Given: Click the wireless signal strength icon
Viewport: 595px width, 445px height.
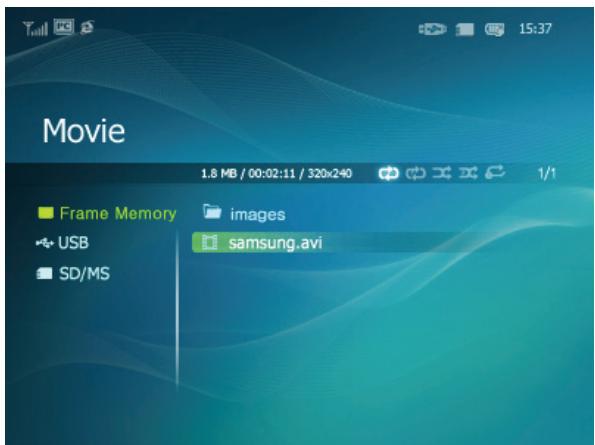Looking at the screenshot, I should (35, 28).
